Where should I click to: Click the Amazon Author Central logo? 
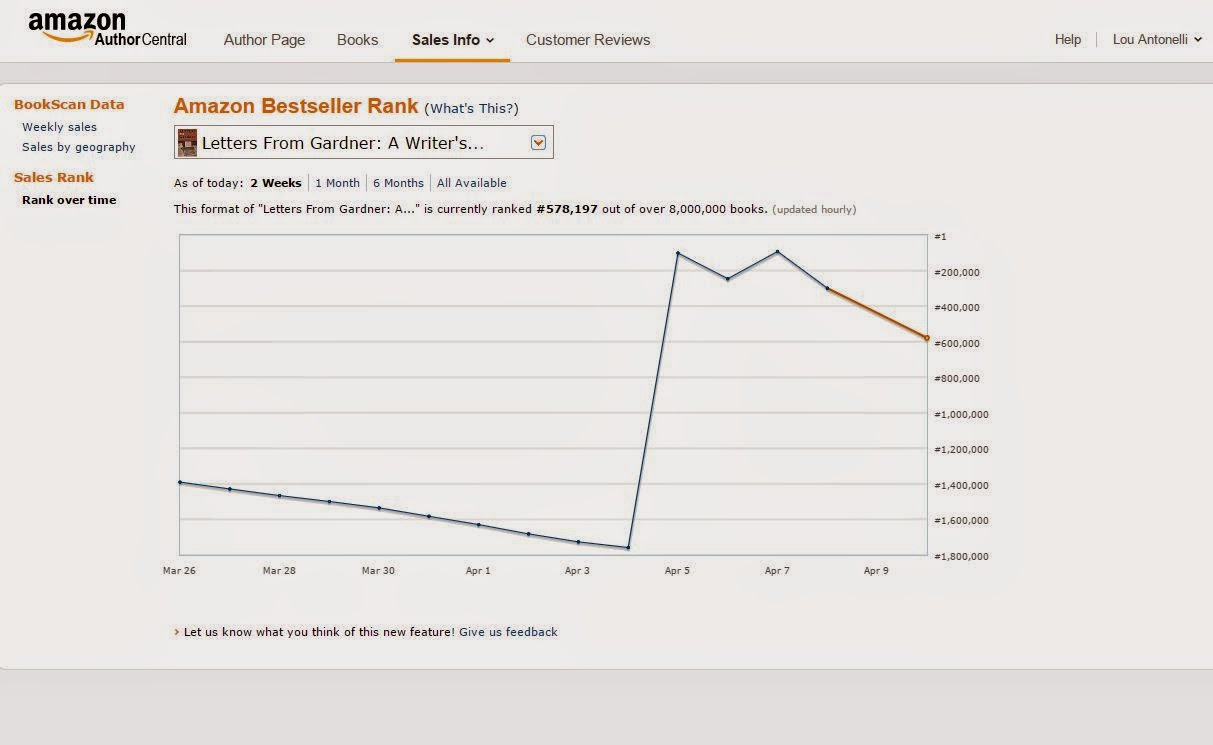point(107,30)
